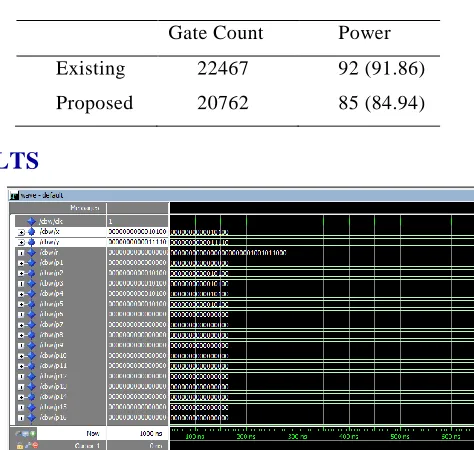Click the diamond icon of /cbw/p8 signal
The width and height of the screenshot is (474, 450).
pos(31,335)
